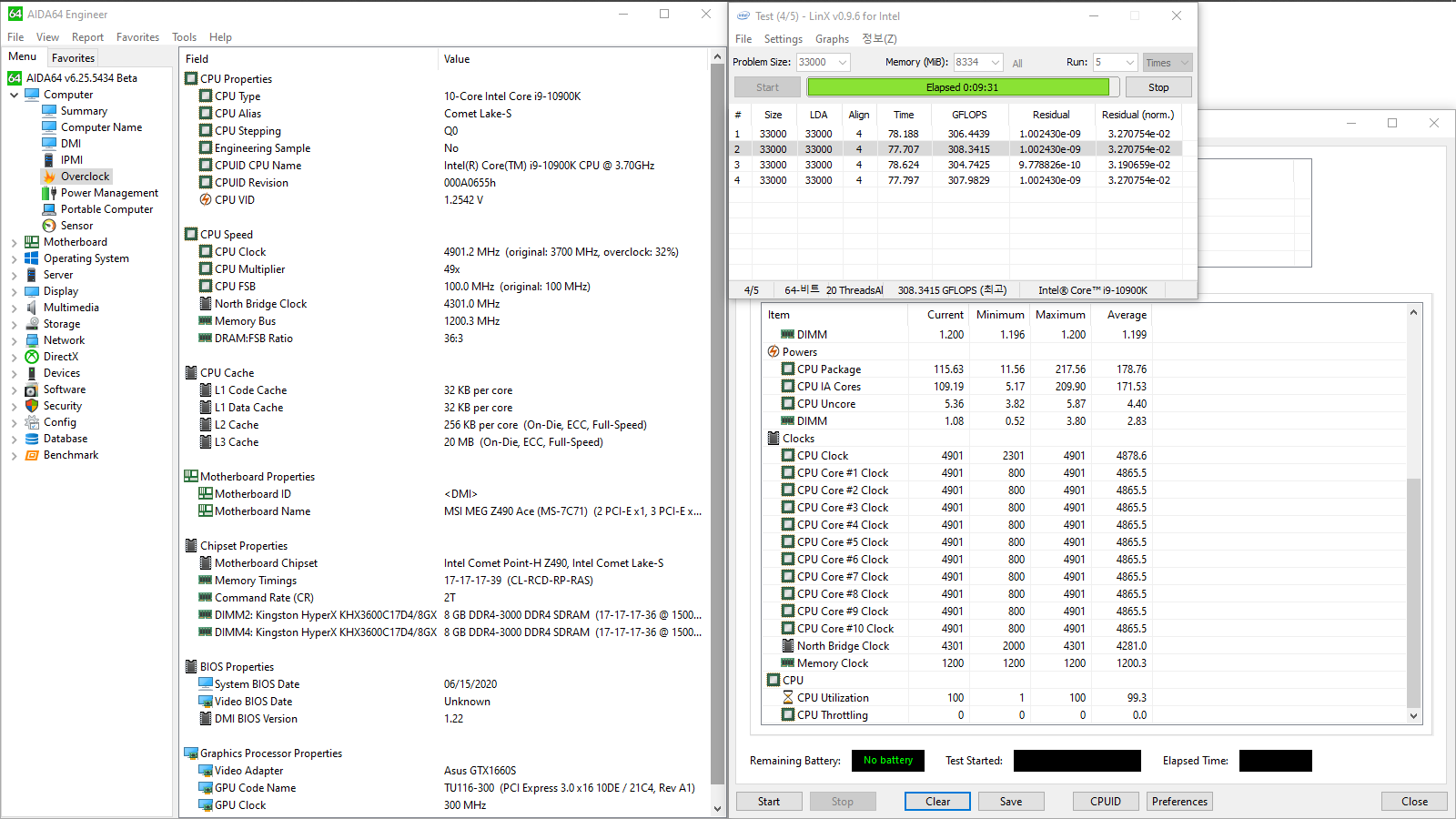Expand the Operating System tree node
1456x819 pixels.
coord(15,258)
